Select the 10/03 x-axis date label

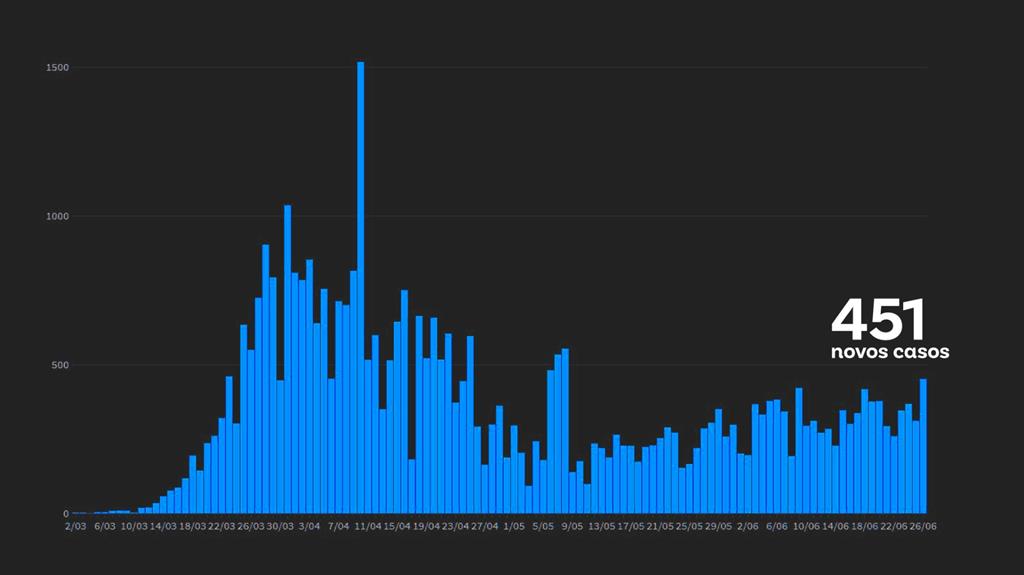pyautogui.click(x=134, y=526)
